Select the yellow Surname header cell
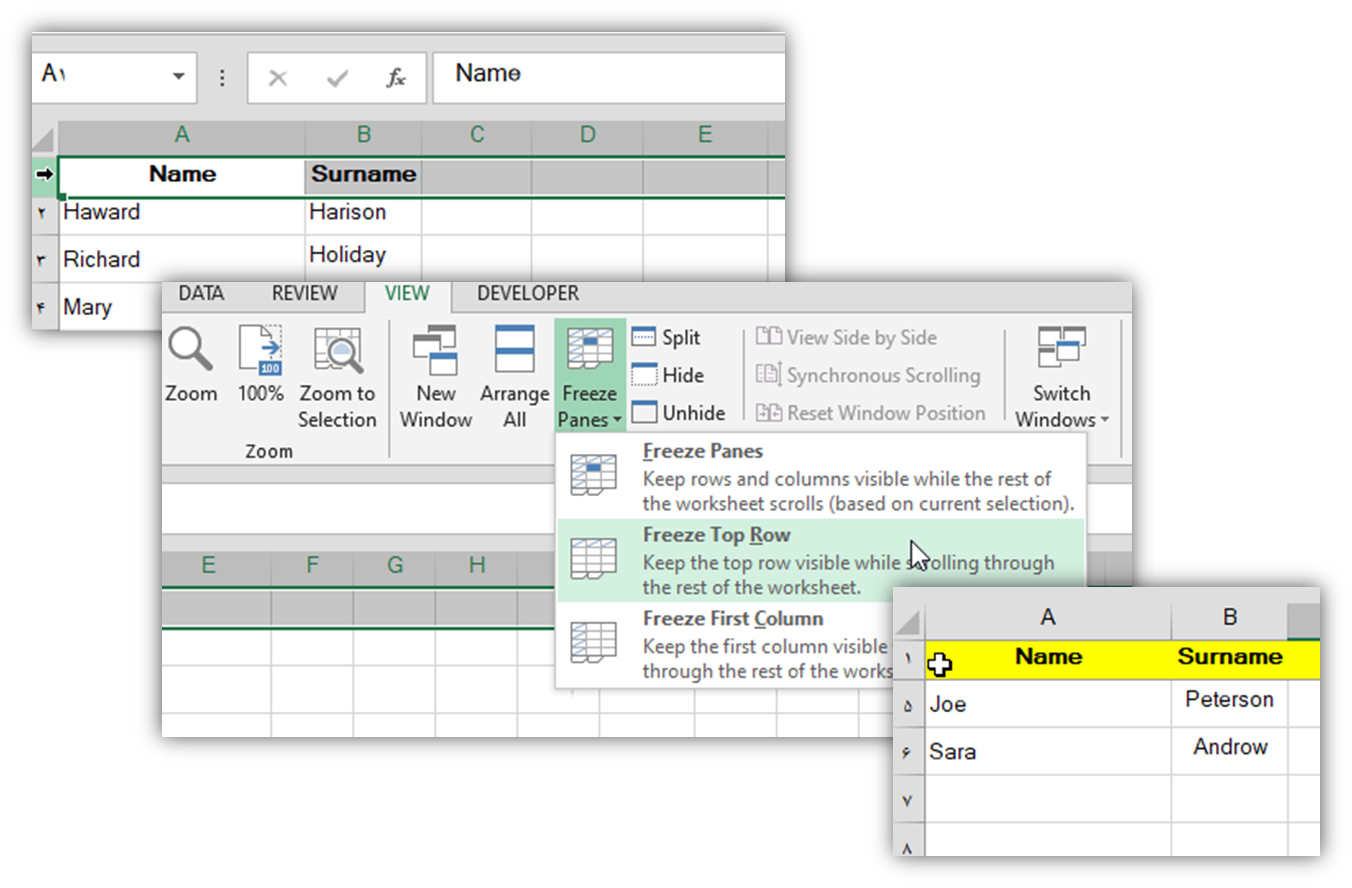The width and height of the screenshot is (1352, 888). [x=1229, y=658]
